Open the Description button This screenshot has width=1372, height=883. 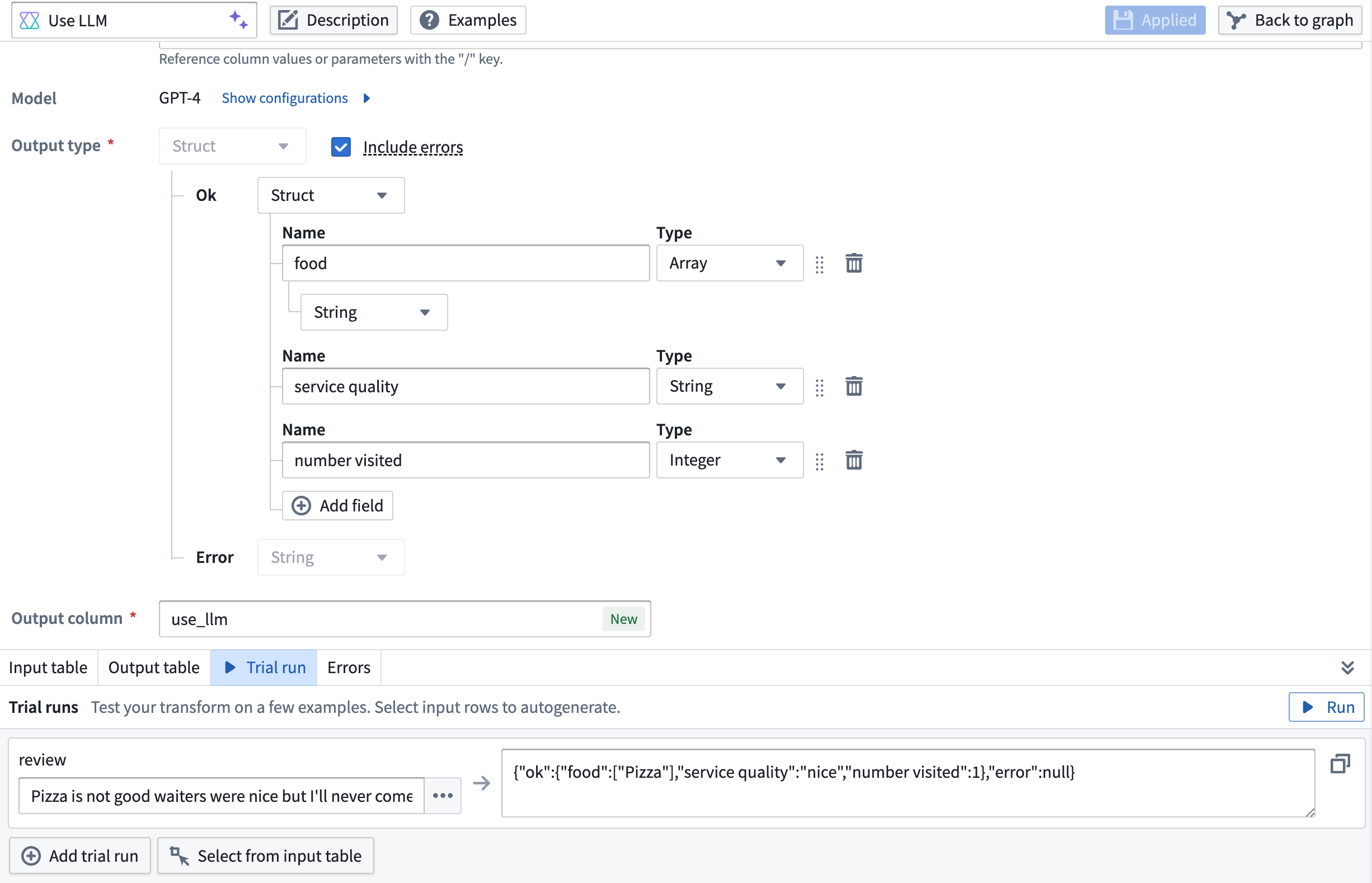(x=333, y=20)
